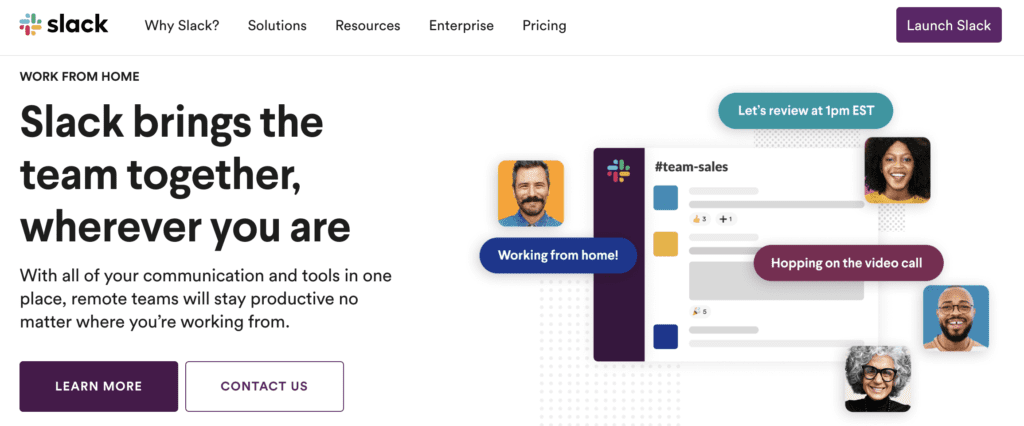Click the thumbs up reaction with count 3
1024x426 pixels.
(700, 219)
